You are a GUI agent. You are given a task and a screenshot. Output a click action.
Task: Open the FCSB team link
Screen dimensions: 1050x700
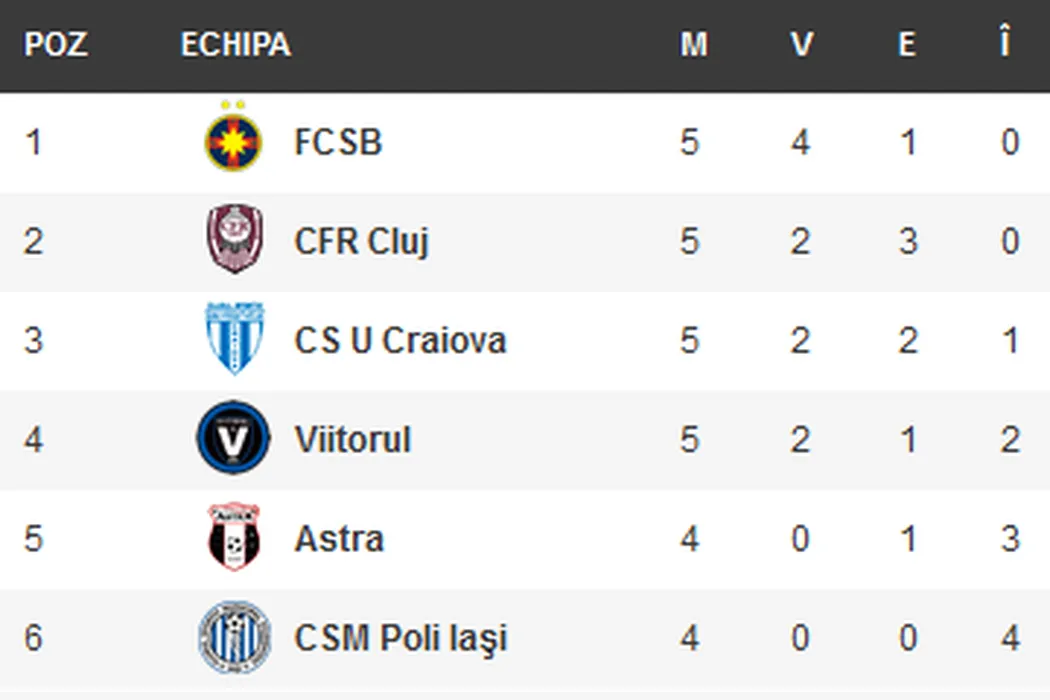pos(338,143)
